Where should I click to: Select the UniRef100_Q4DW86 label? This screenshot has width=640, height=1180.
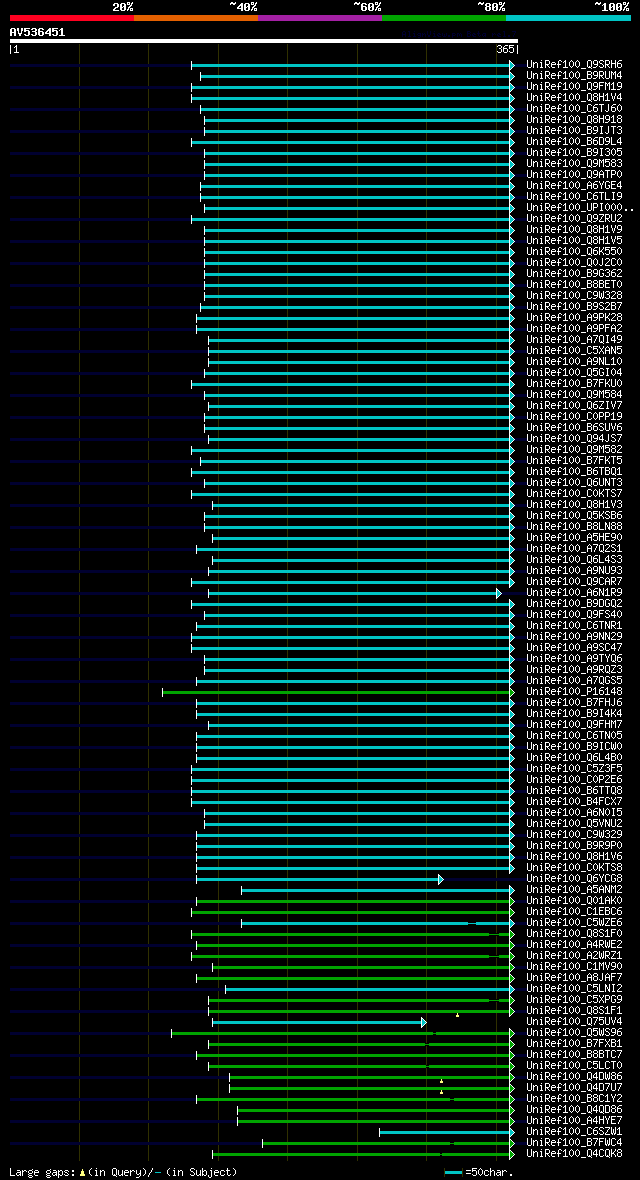[x=574, y=1077]
